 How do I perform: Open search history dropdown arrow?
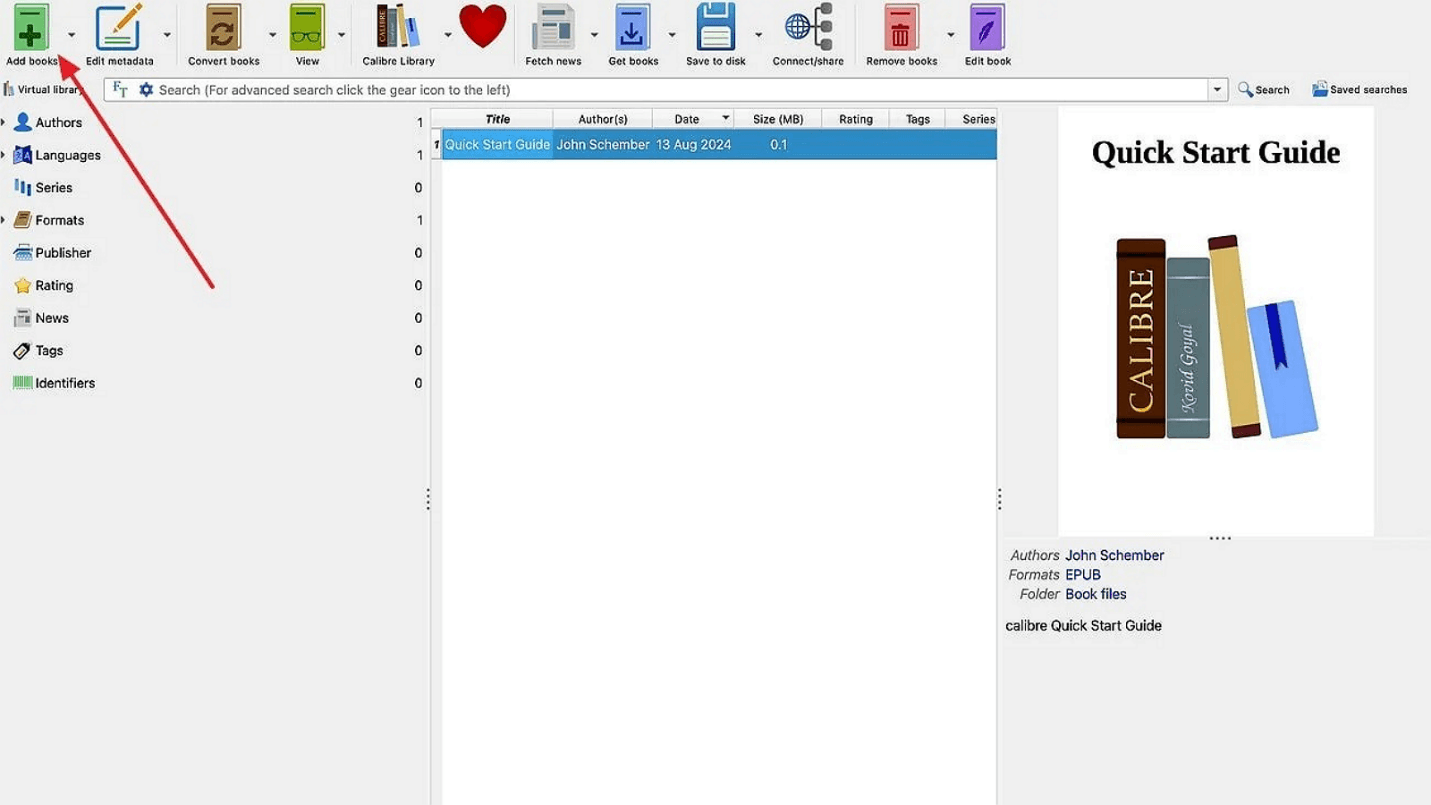point(1217,89)
